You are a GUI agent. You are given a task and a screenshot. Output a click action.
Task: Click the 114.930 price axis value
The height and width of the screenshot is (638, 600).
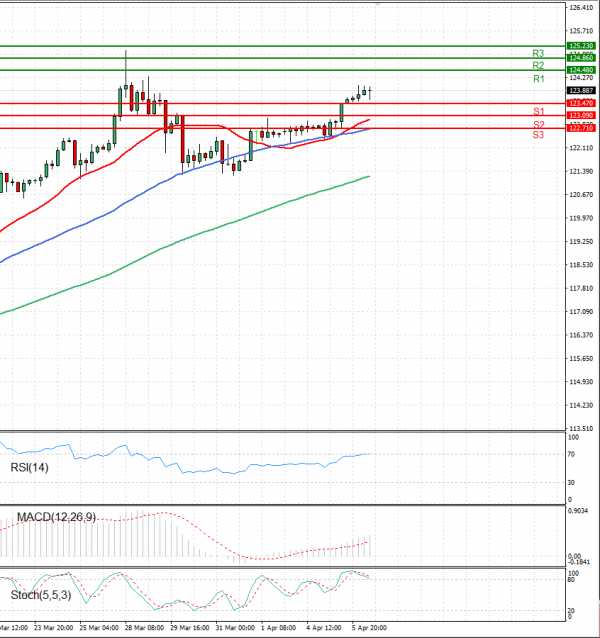[581, 382]
